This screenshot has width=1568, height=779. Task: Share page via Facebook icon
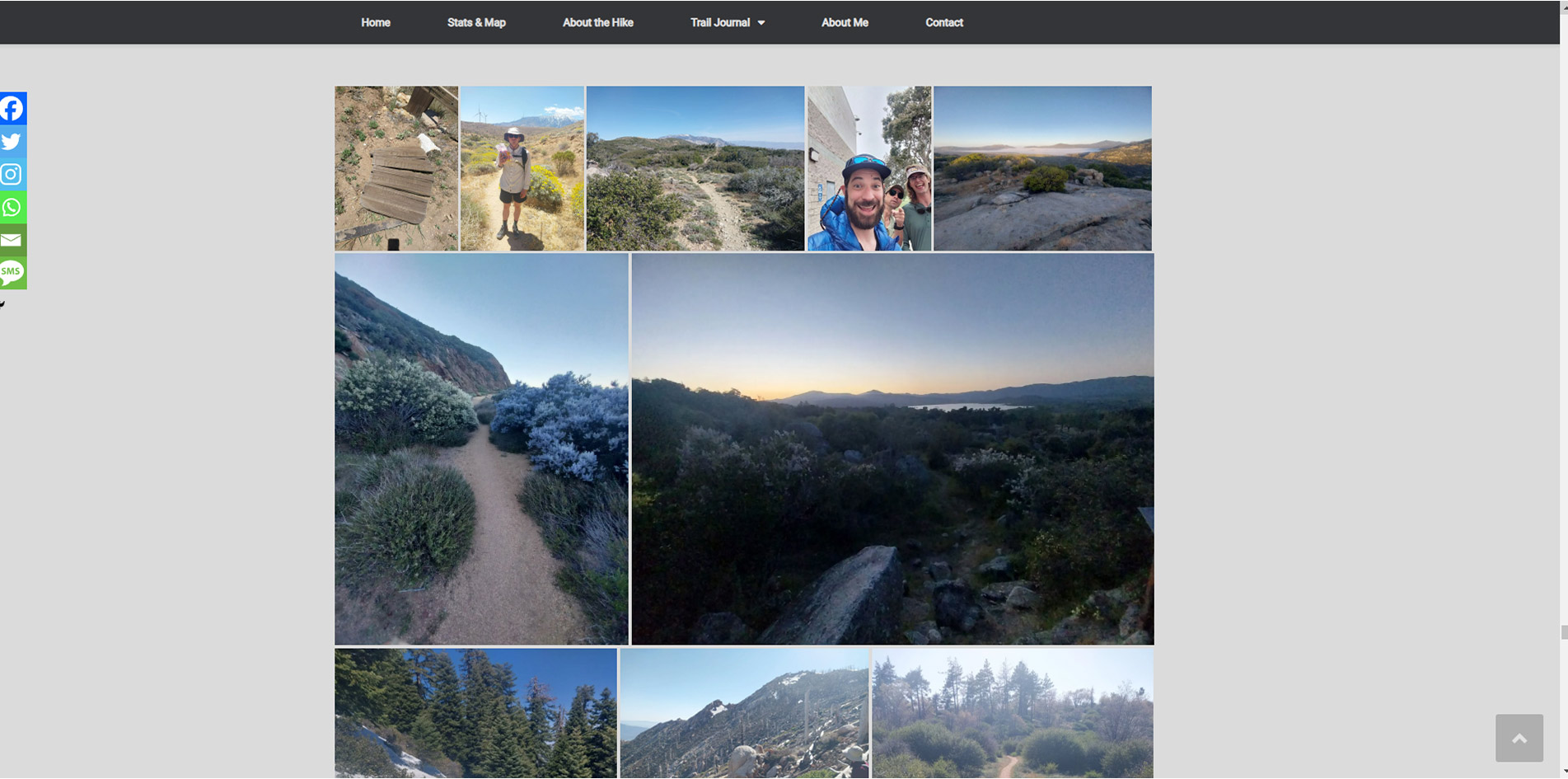click(x=13, y=109)
